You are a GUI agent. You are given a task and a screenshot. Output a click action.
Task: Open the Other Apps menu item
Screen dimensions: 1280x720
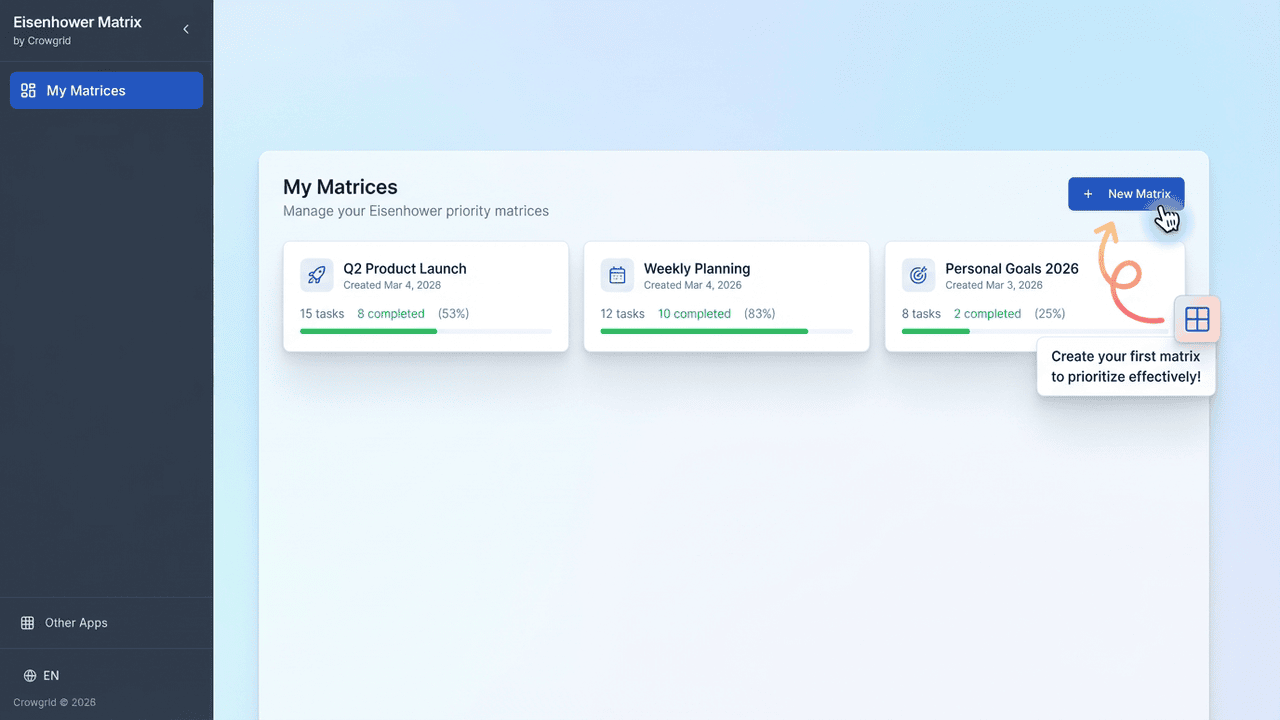point(76,623)
